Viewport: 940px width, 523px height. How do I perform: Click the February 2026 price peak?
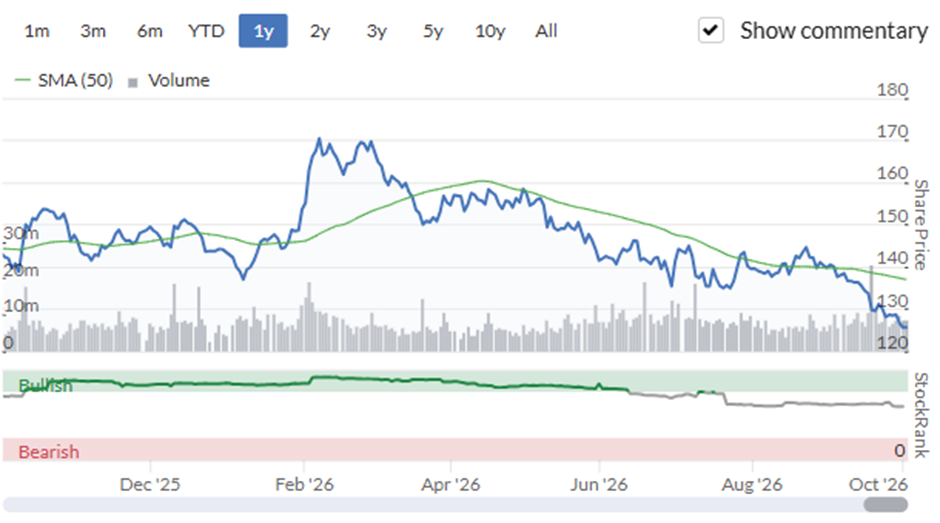tap(319, 139)
